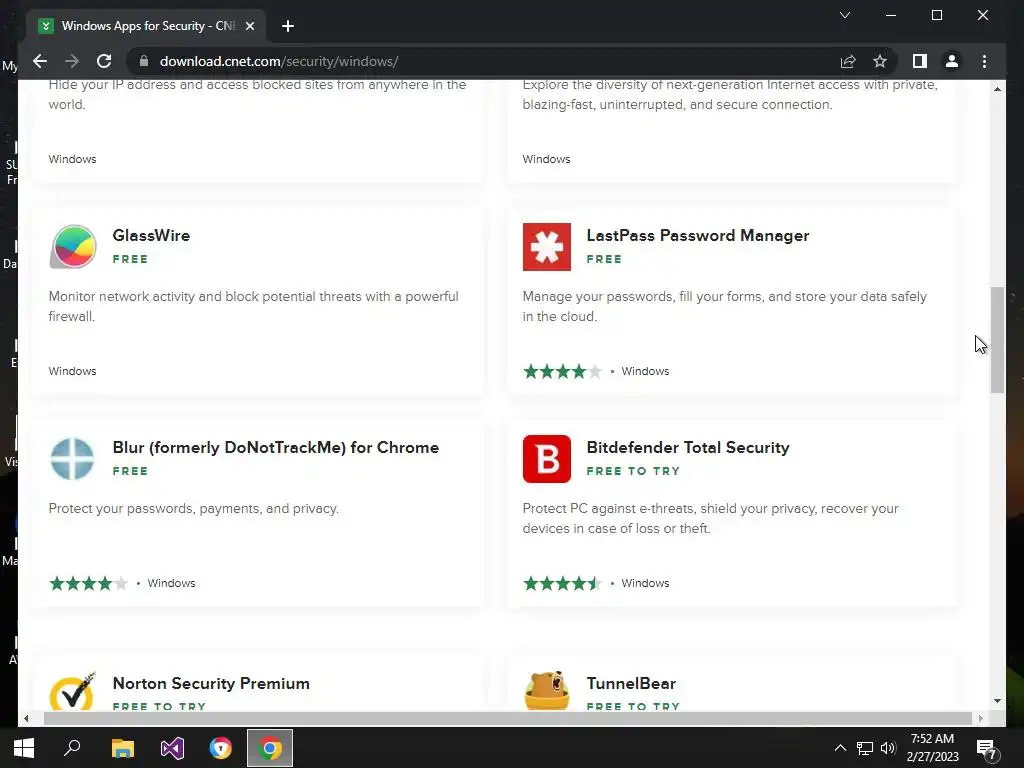Viewport: 1024px width, 768px height.
Task: Open the GlassWire title link
Action: pyautogui.click(x=151, y=236)
